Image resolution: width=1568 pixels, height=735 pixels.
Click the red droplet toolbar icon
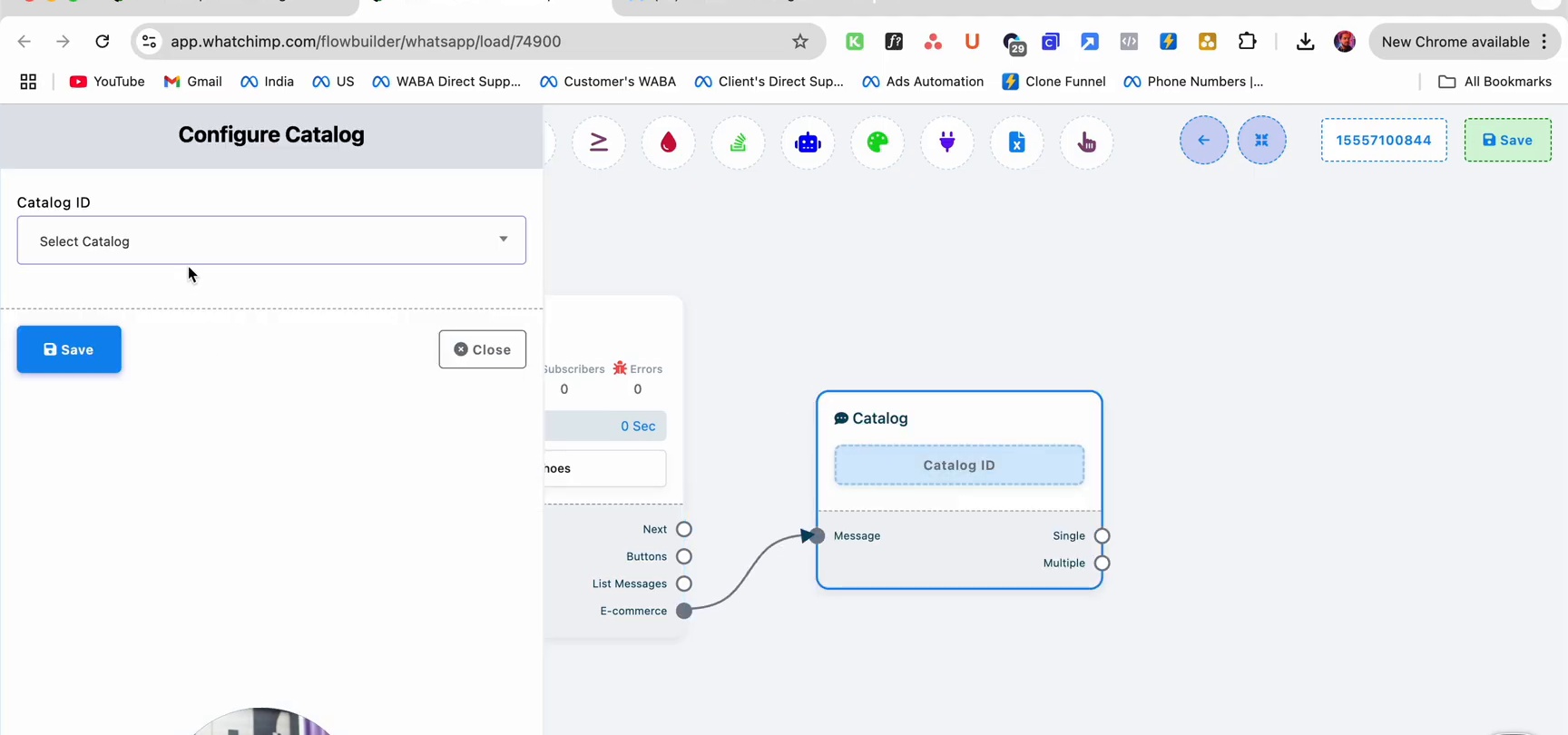669,142
